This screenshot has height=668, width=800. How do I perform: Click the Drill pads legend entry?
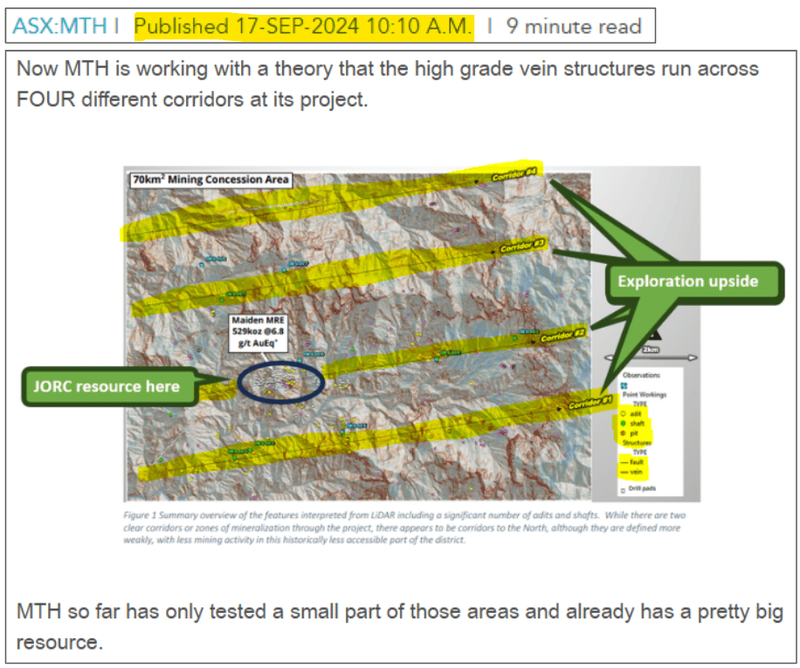[638, 489]
